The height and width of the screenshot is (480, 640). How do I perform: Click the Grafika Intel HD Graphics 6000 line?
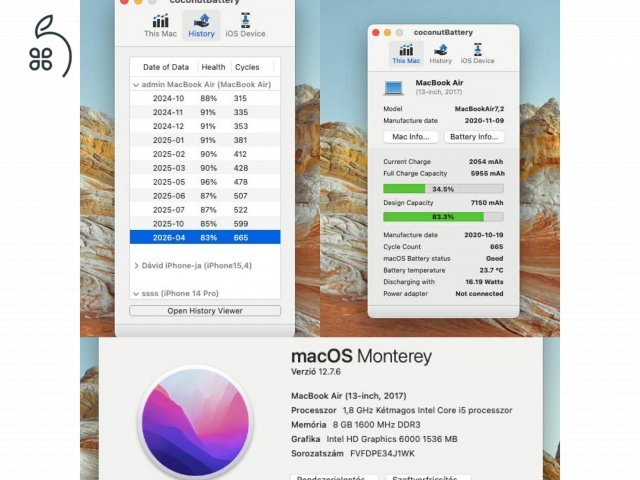tap(374, 439)
